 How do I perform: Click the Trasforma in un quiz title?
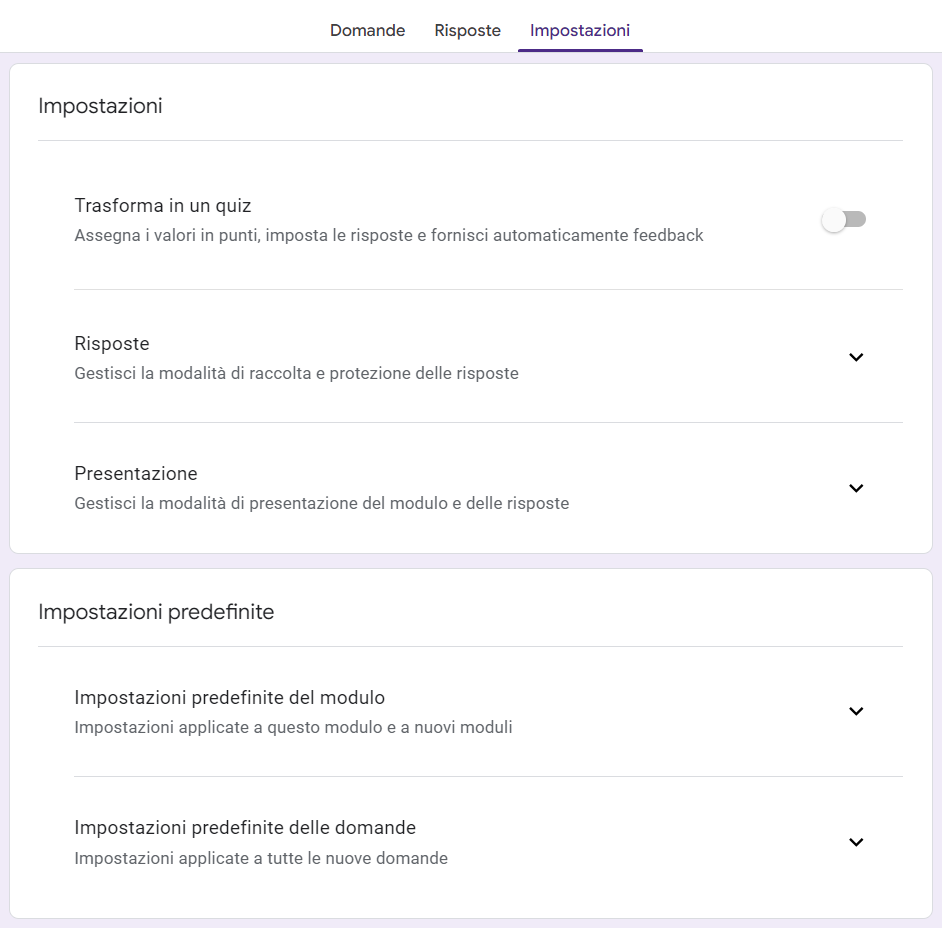(x=163, y=206)
